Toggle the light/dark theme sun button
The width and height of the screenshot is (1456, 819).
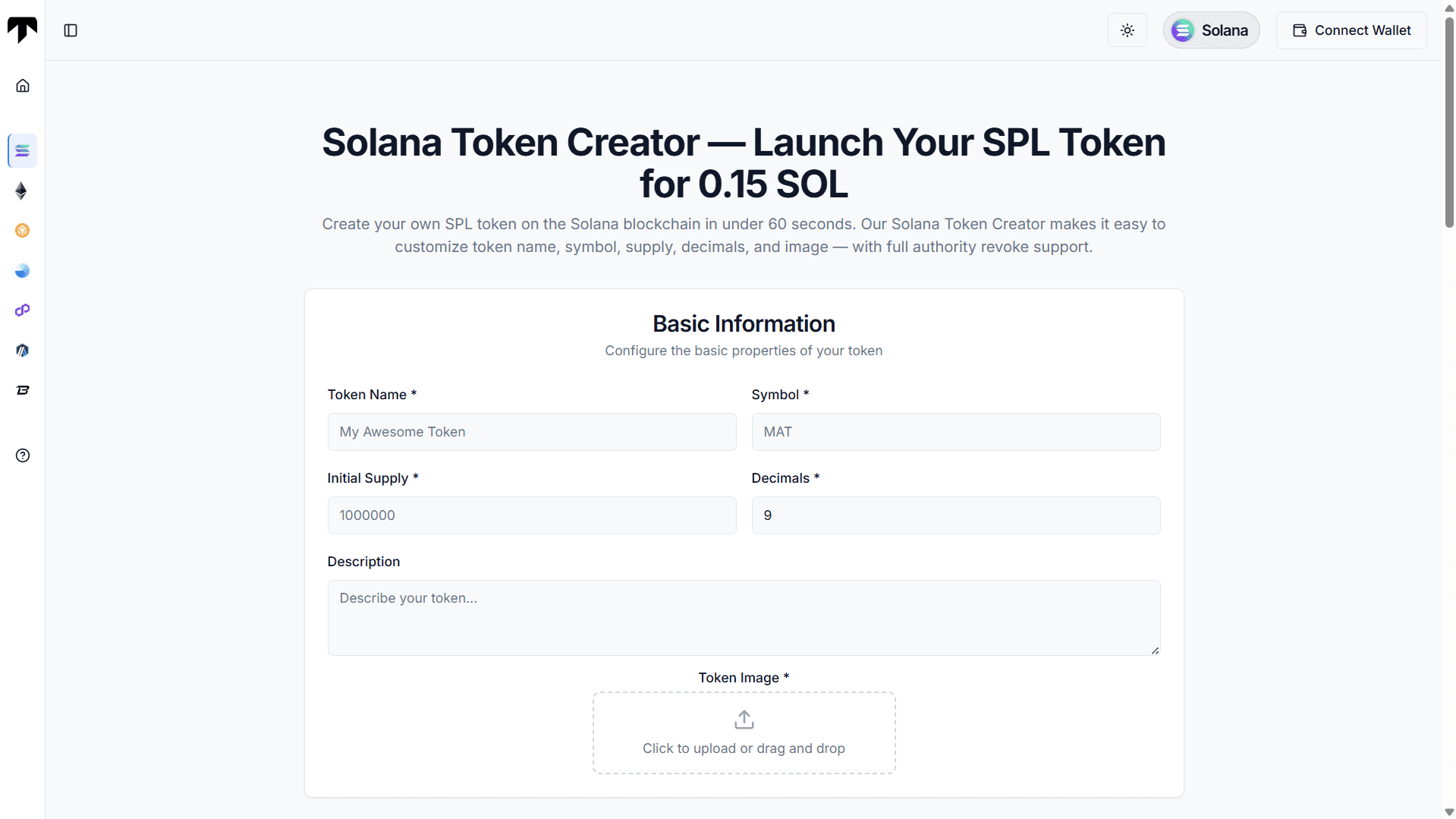[1127, 30]
